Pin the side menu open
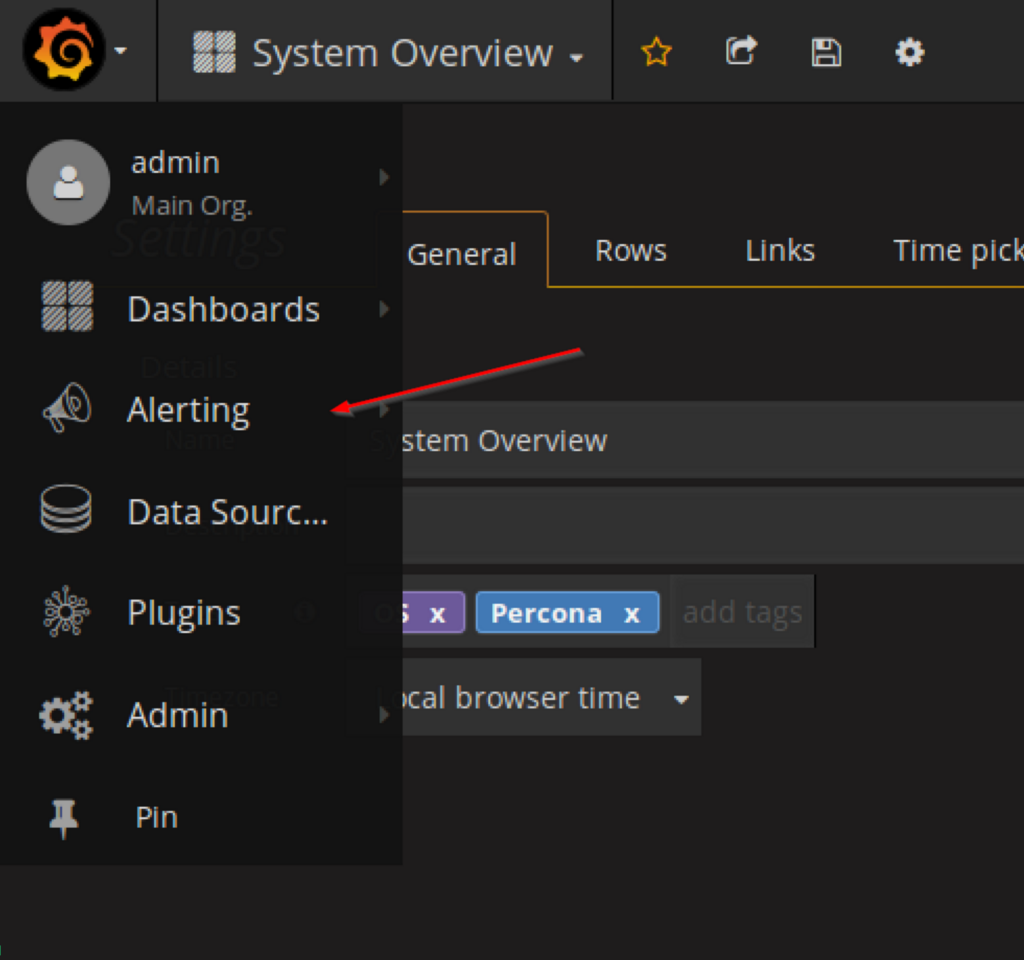This screenshot has width=1024, height=960. click(x=64, y=818)
